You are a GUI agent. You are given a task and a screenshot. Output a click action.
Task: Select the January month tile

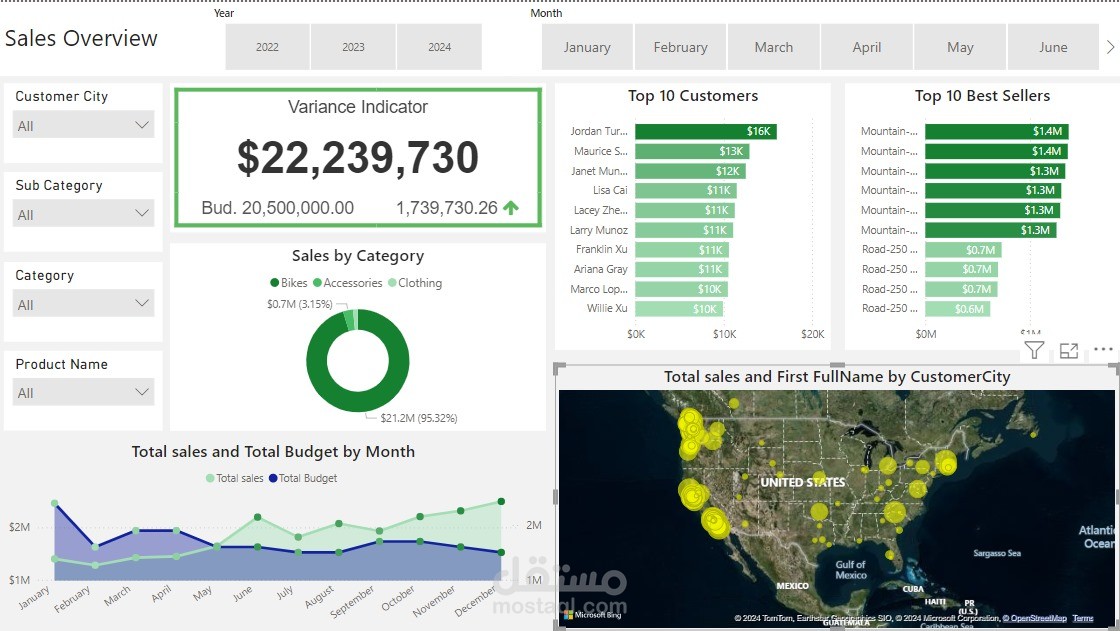pos(587,47)
